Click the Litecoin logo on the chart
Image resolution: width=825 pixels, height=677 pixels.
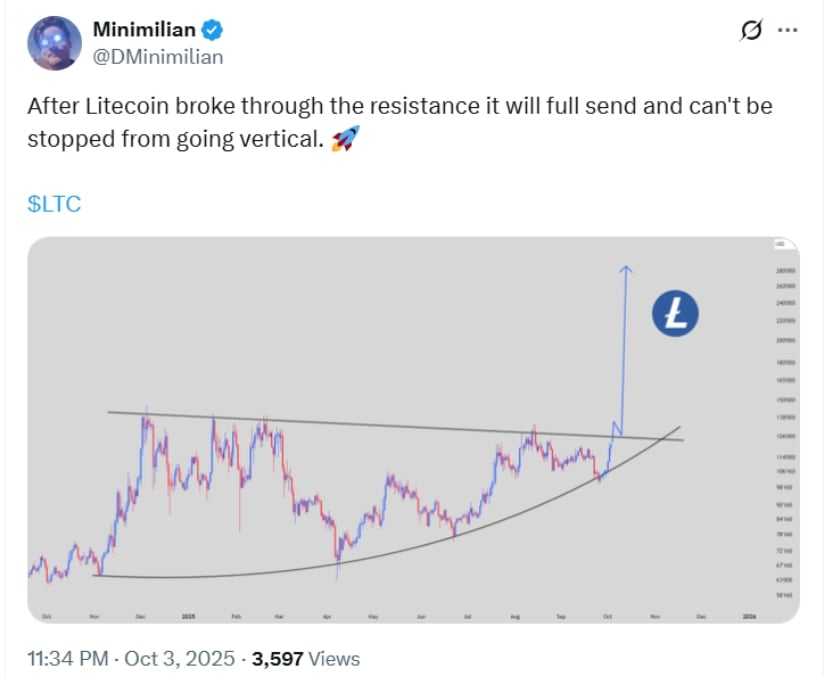(675, 313)
